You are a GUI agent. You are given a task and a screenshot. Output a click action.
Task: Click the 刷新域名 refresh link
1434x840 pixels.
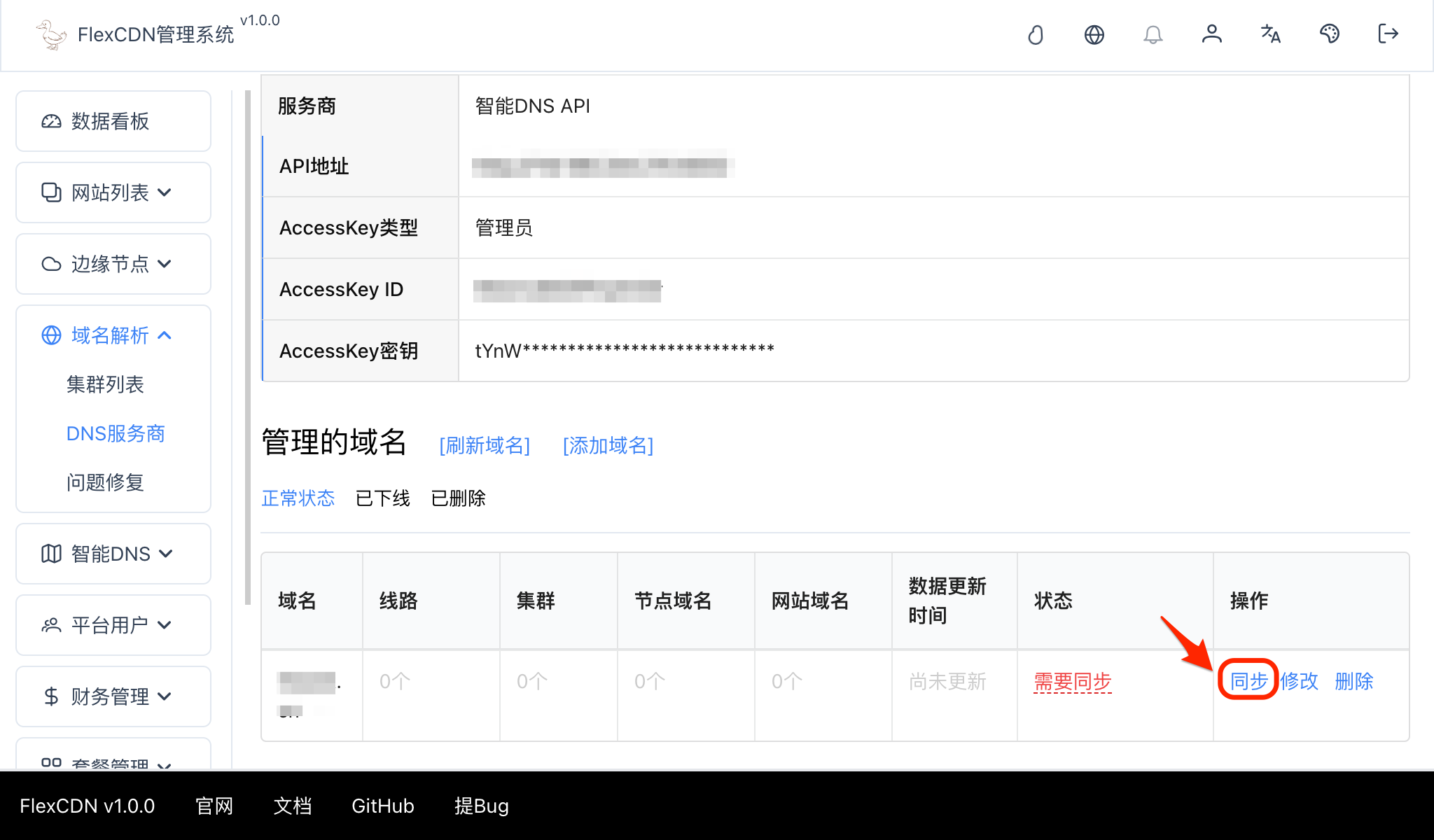[x=484, y=446]
